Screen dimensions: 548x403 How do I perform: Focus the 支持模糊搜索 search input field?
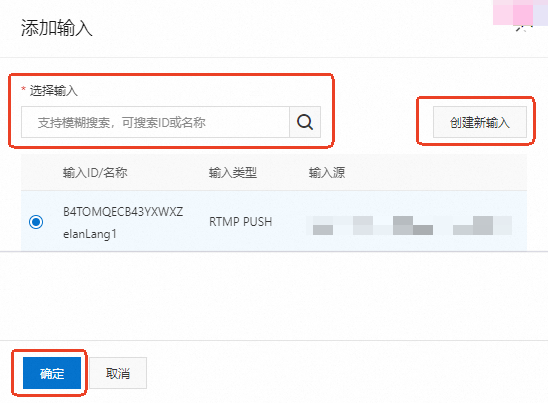pos(155,122)
